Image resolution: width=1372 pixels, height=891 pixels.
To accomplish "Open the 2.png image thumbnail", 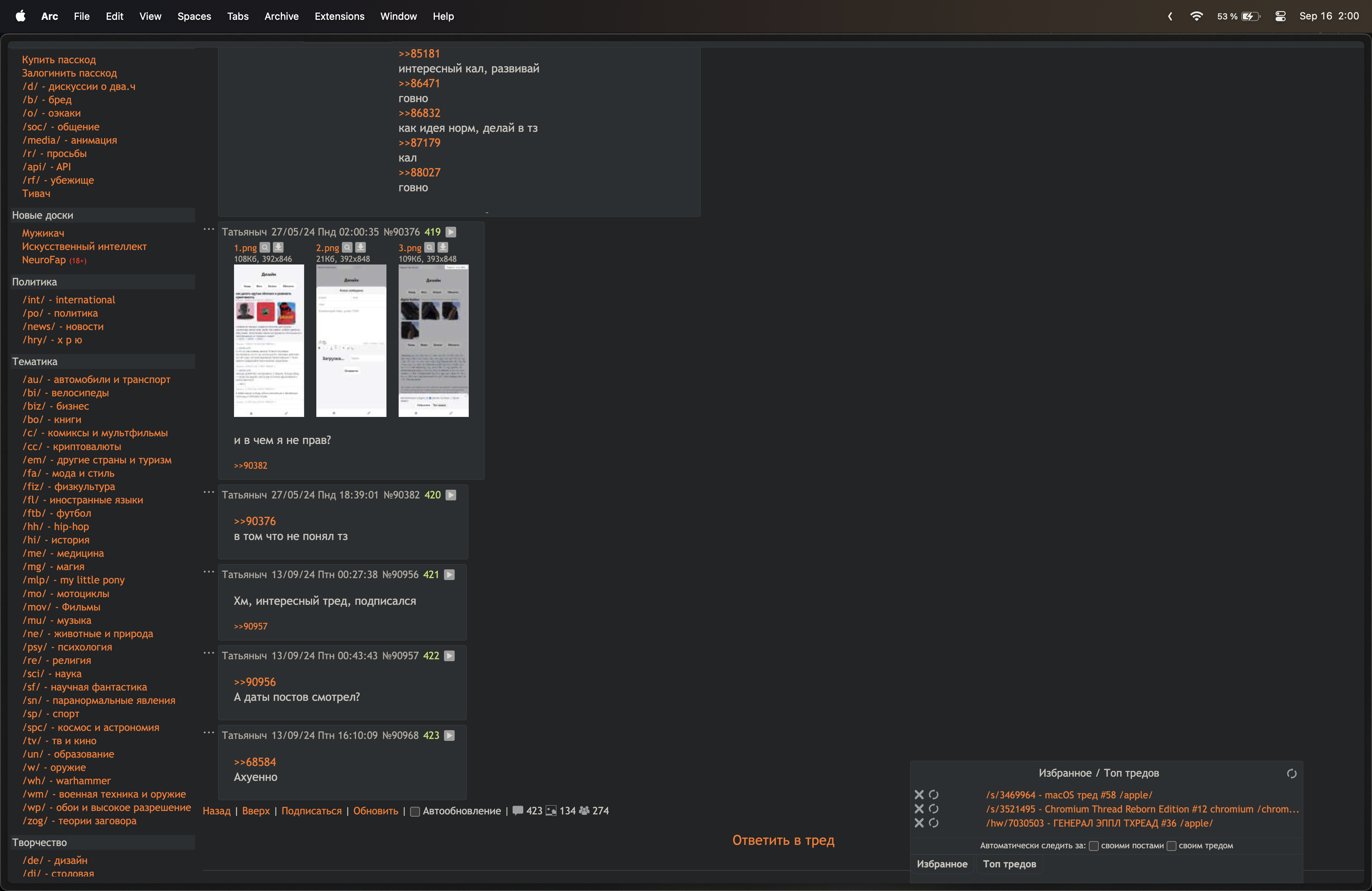I will tap(351, 341).
